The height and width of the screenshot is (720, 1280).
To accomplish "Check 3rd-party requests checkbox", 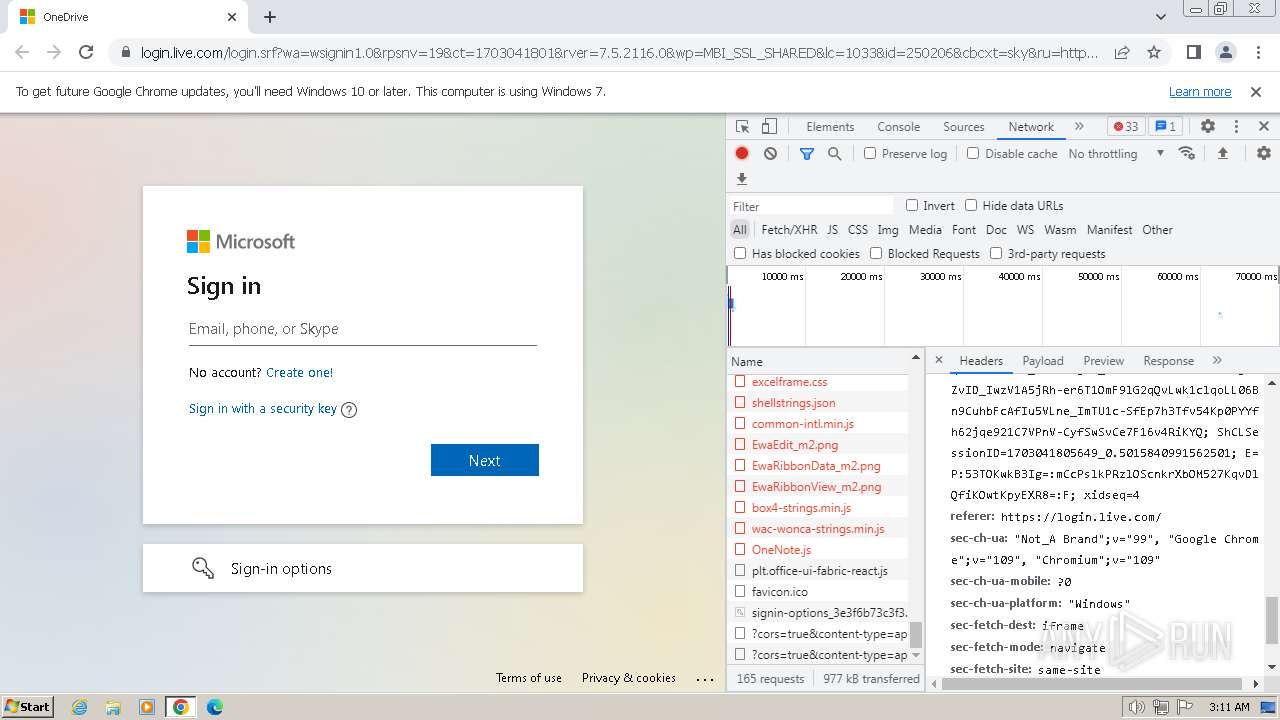I will click(996, 253).
